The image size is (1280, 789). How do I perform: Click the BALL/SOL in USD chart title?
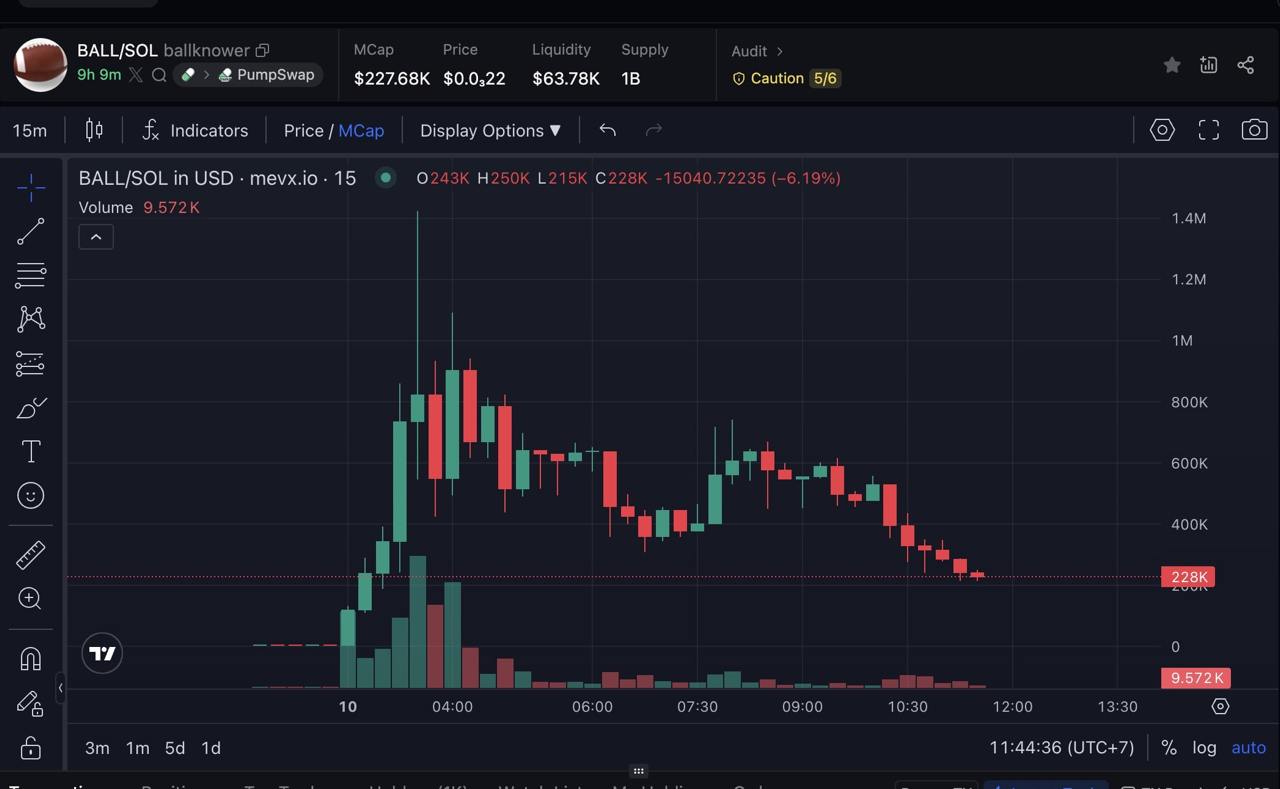[217, 178]
